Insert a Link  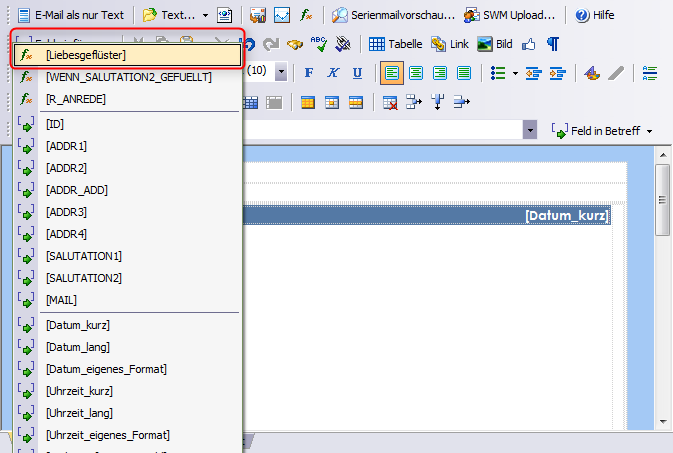pyautogui.click(x=450, y=44)
